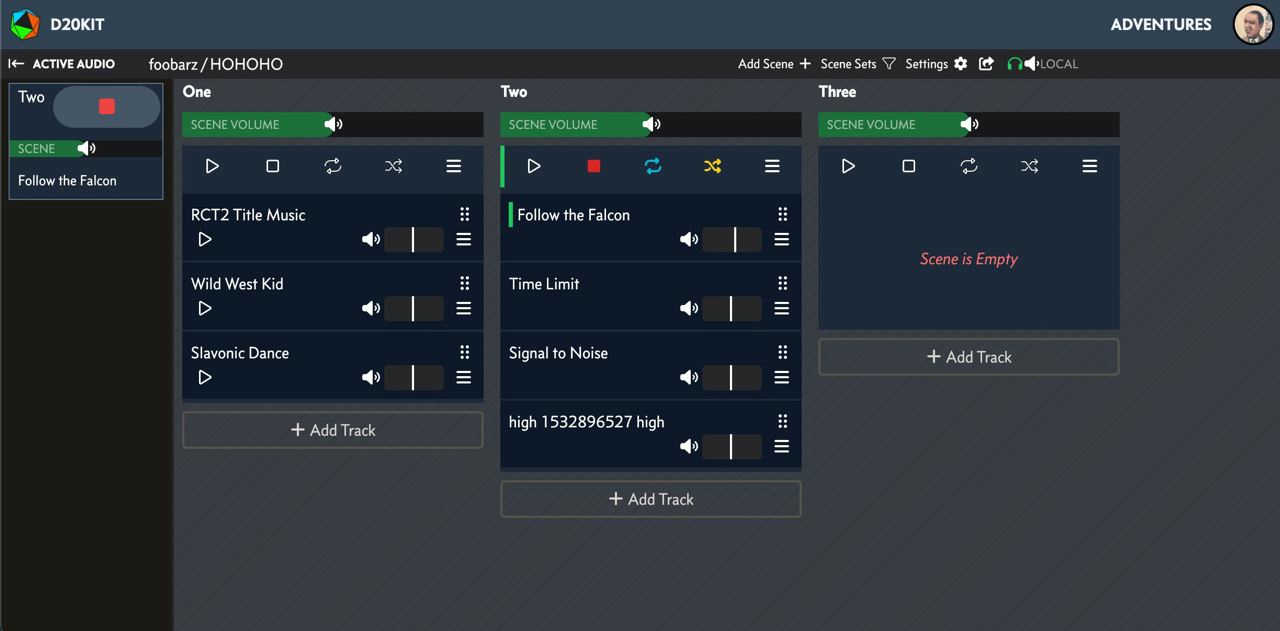Open the Slavonic Dance track options menu
This screenshot has width=1280, height=631.
[x=464, y=377]
